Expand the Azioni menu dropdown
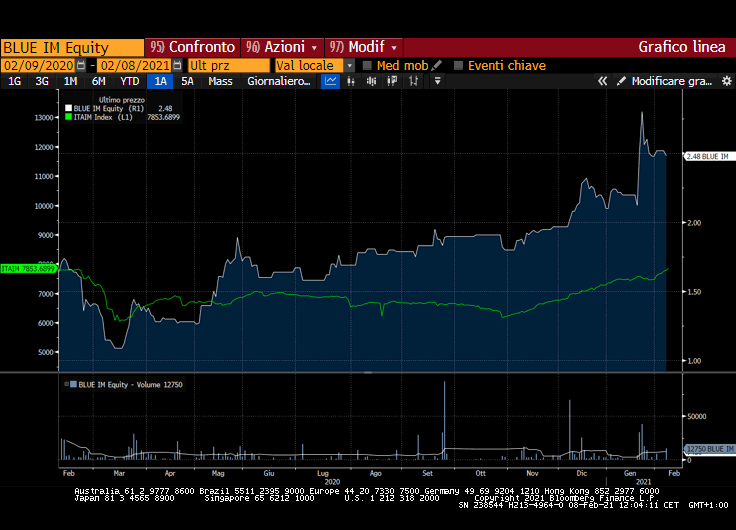 [314, 47]
